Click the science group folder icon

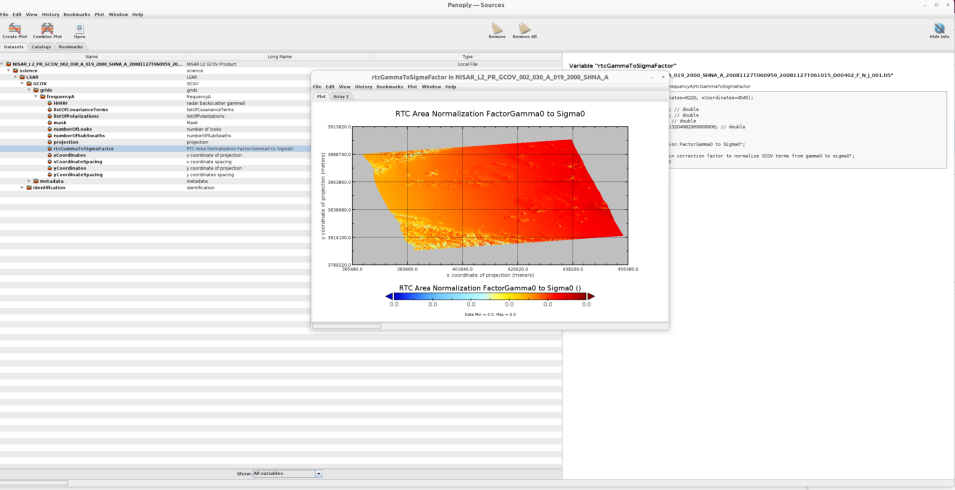(16, 71)
